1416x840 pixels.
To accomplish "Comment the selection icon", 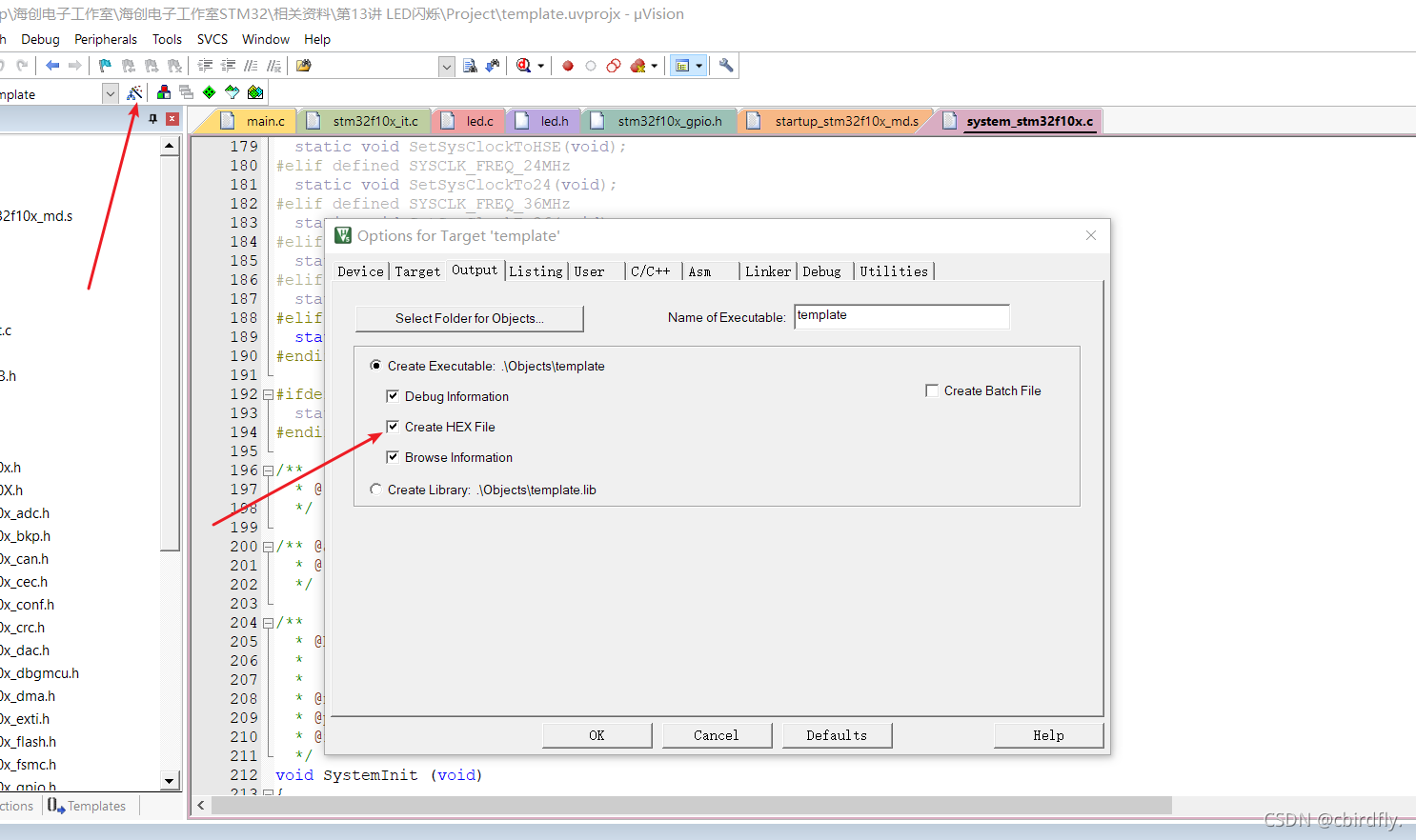I will tap(251, 66).
